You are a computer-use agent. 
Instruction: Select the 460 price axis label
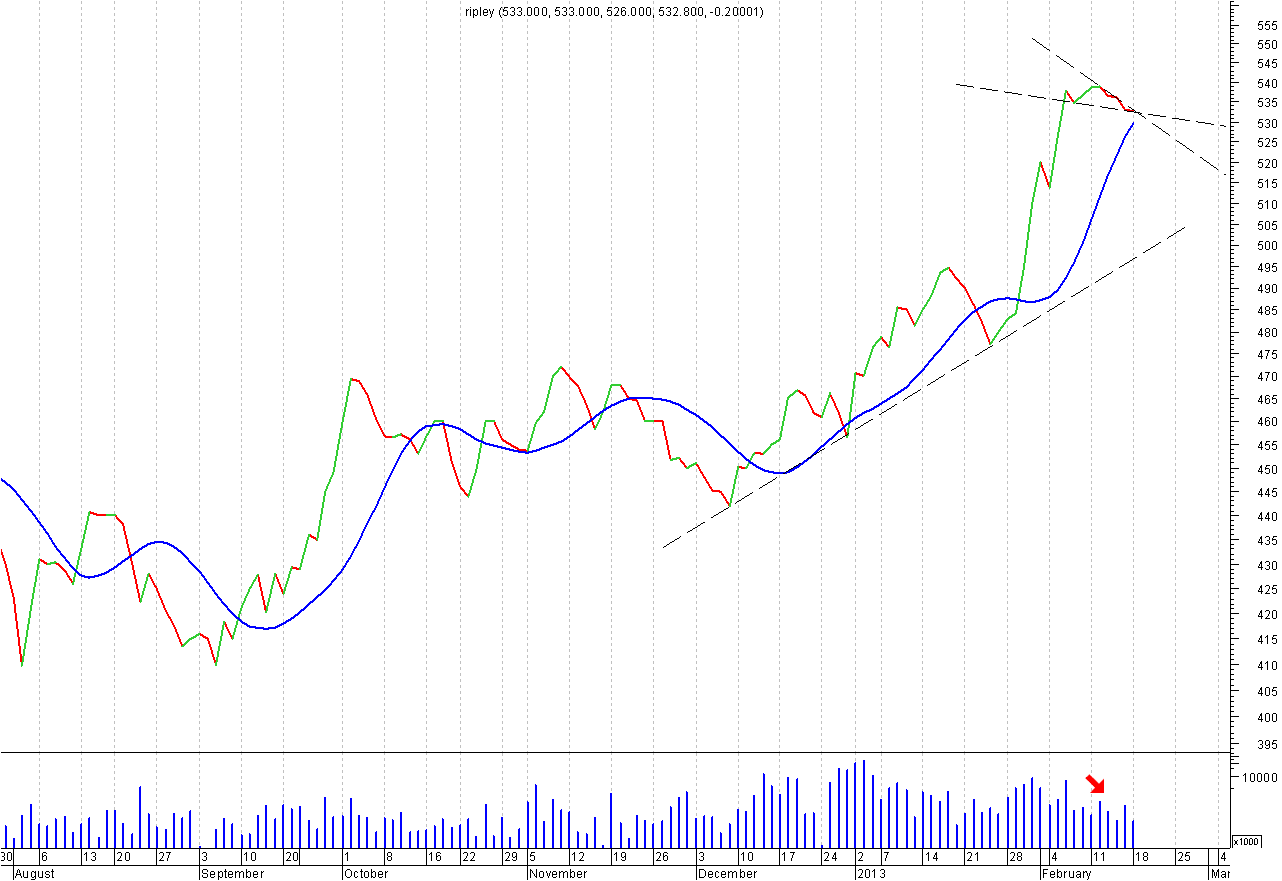(1266, 422)
